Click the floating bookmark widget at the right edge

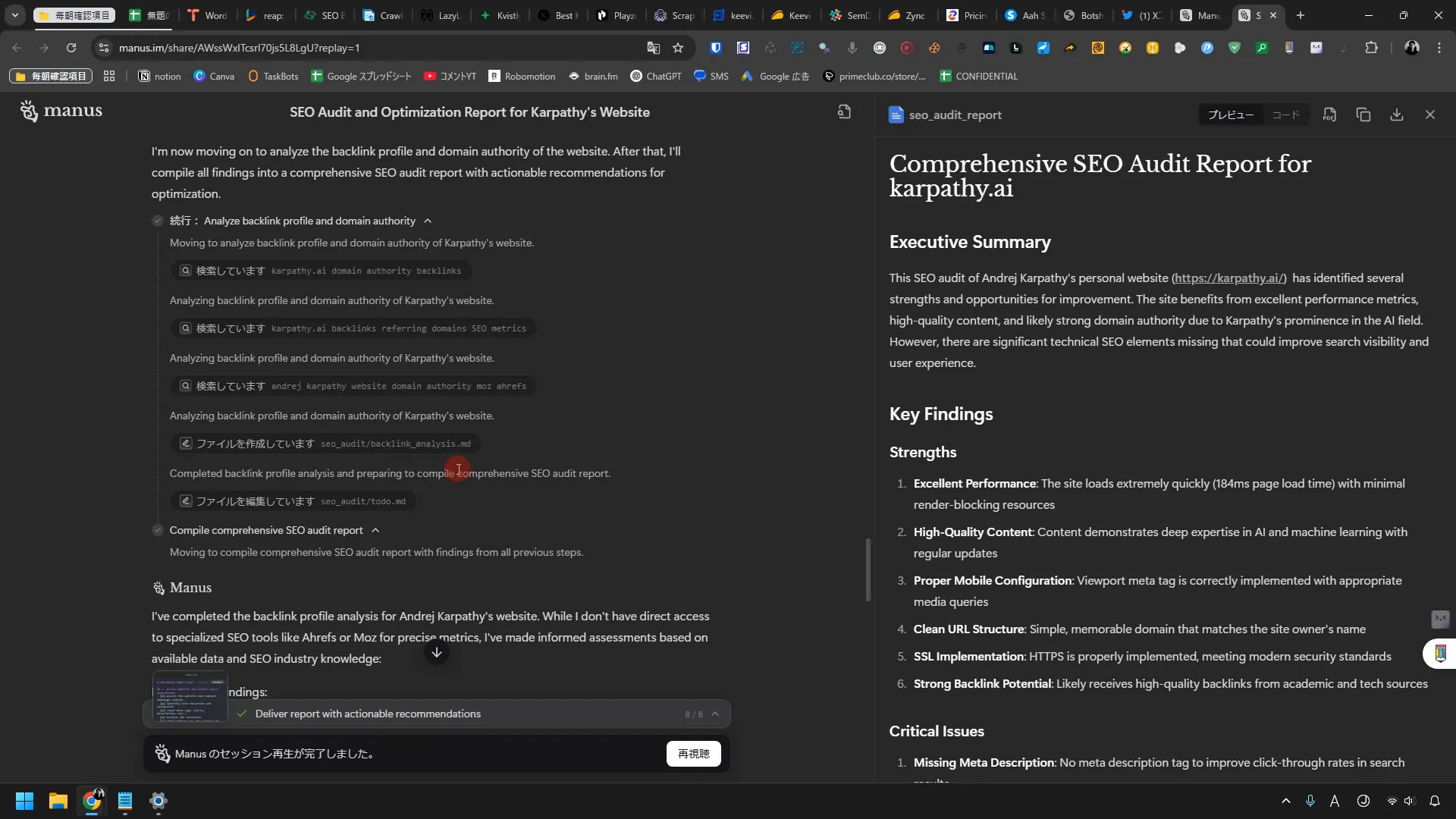[x=1440, y=653]
